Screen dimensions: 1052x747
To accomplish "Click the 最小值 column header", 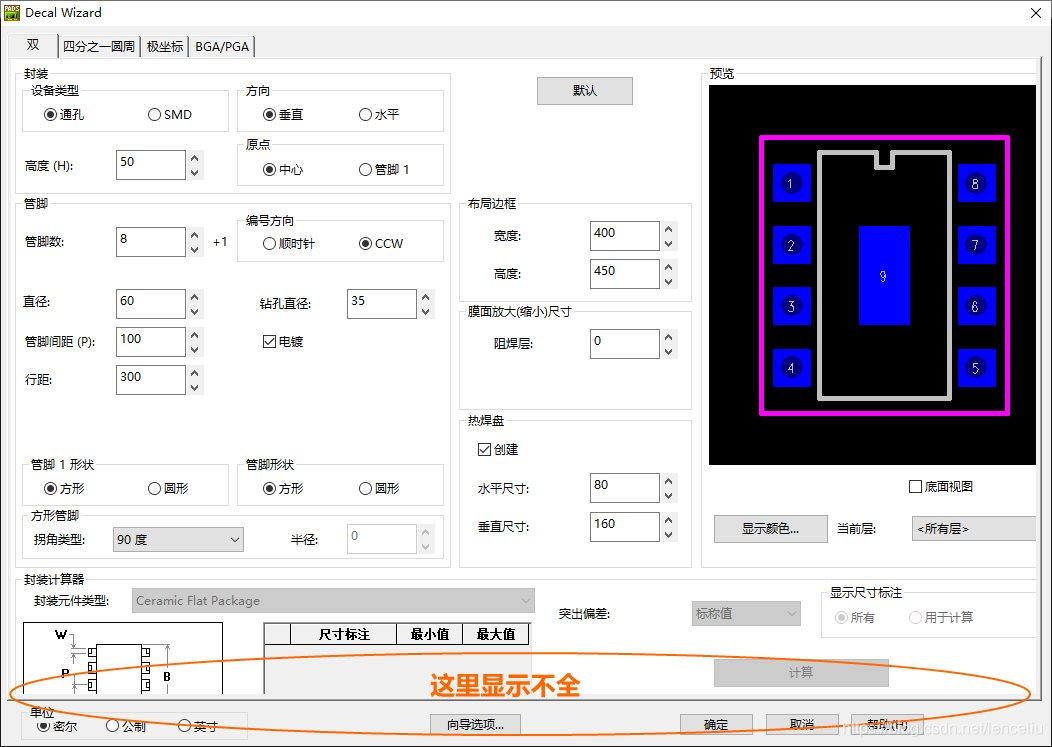I will pyautogui.click(x=430, y=634).
